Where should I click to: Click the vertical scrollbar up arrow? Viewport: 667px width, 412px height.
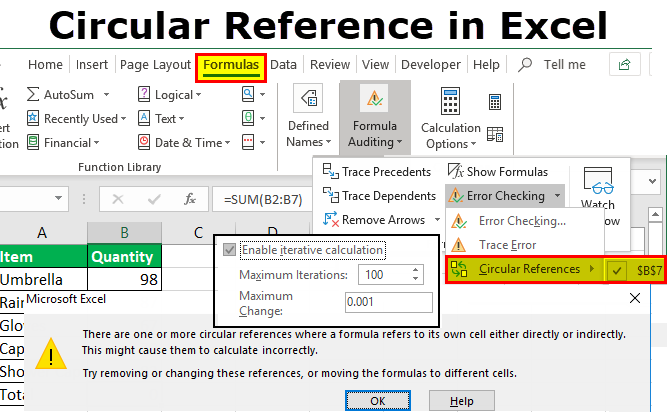[x=656, y=214]
